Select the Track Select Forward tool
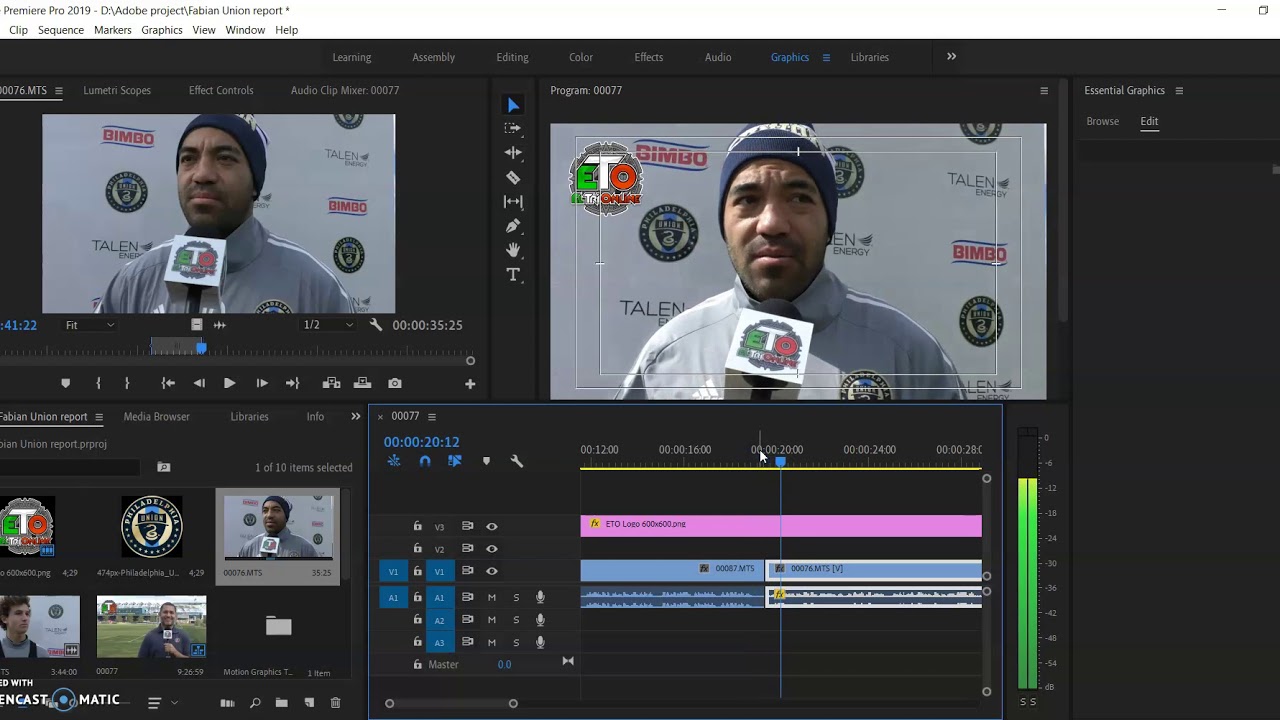1280x720 pixels. point(513,129)
